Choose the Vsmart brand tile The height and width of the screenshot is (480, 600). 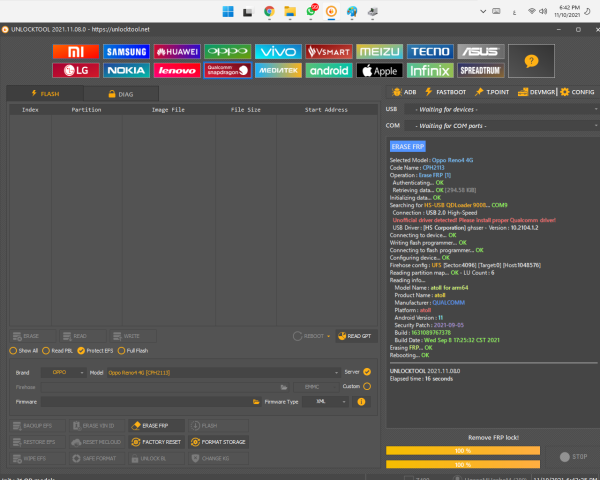(x=329, y=52)
